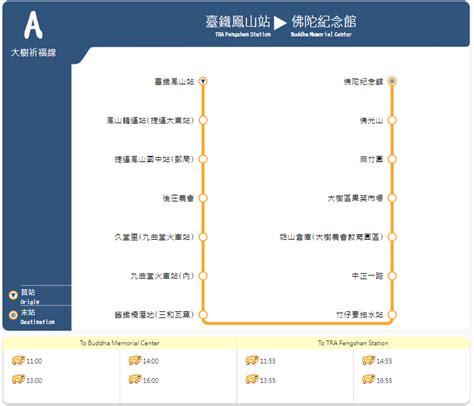Select the 姑山倉庫(大樹農會教育園區) stop name
The image size is (474, 406).
[331, 237]
